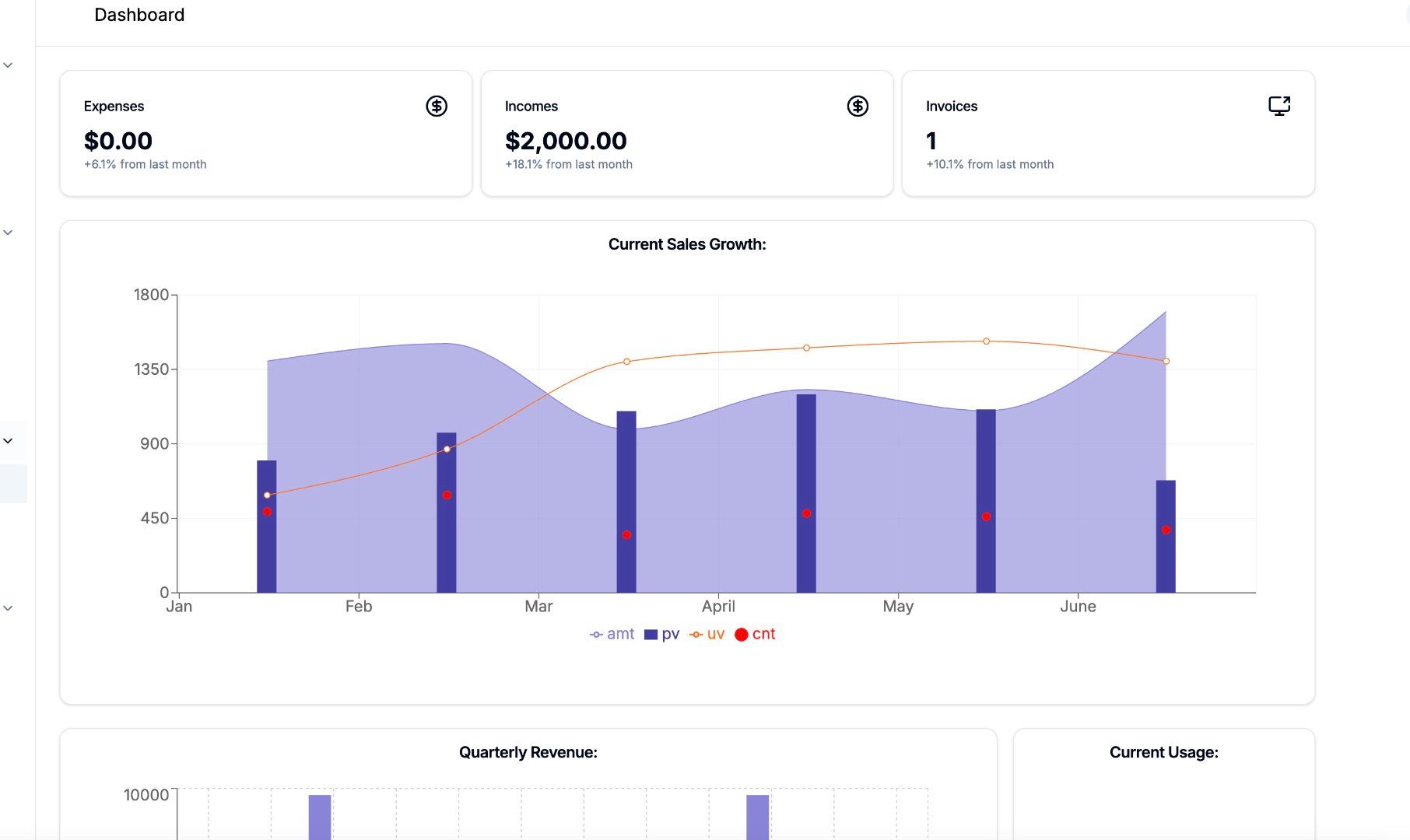Click the +18.1% from last month text
Viewport: 1410px width, 840px height.
point(569,164)
